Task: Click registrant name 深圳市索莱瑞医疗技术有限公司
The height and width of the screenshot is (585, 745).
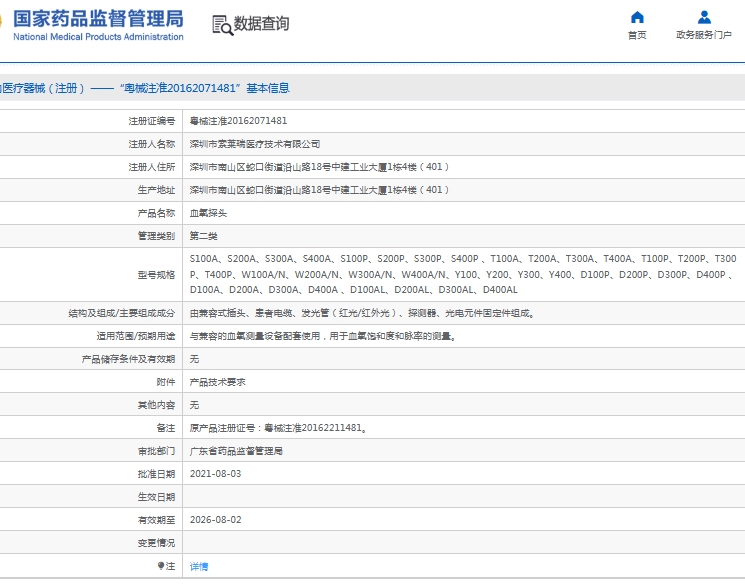Action: (255, 144)
